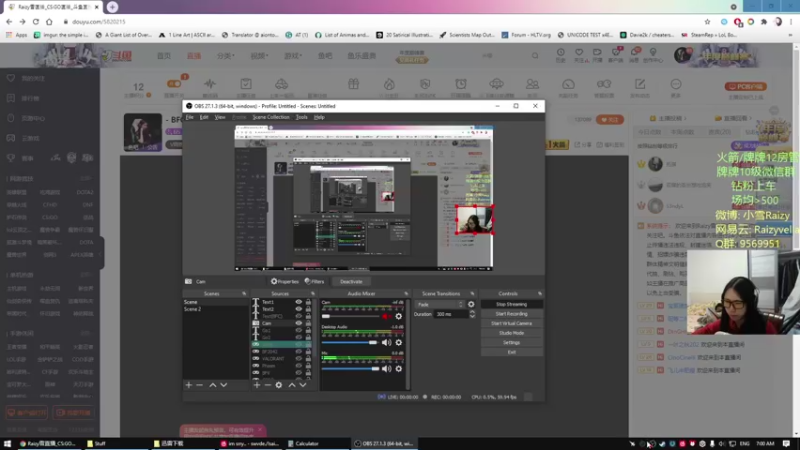Click Start Recording in Controls

coord(511,314)
